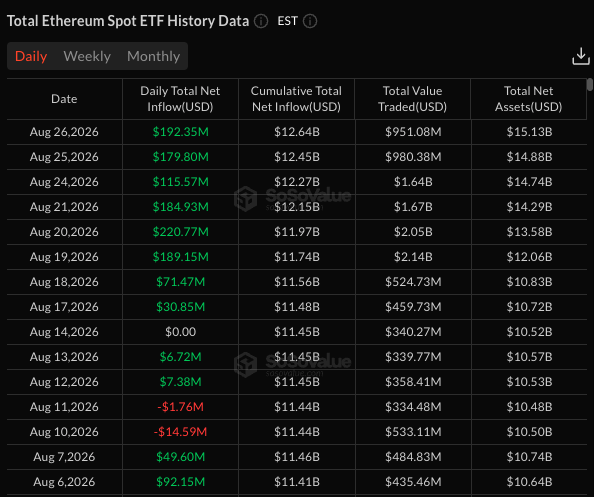This screenshot has height=497, width=594.
Task: Select the Aug 25,2026 date cell
Action: pos(64,157)
